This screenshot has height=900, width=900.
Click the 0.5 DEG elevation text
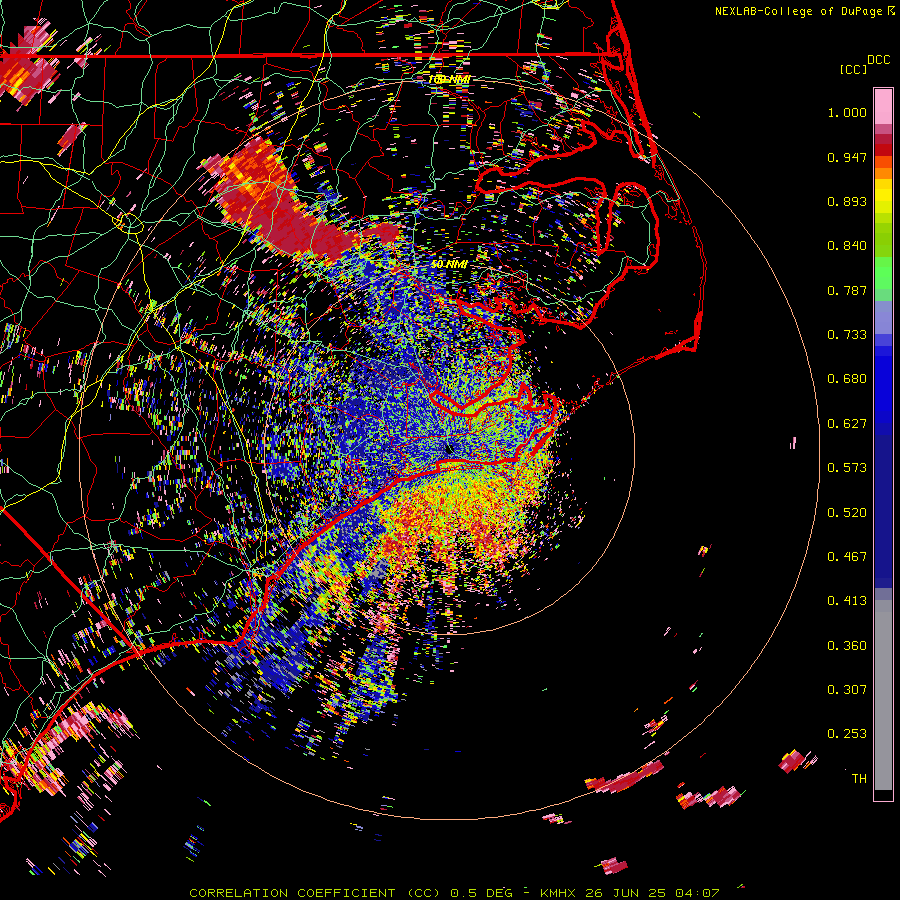tap(482, 893)
